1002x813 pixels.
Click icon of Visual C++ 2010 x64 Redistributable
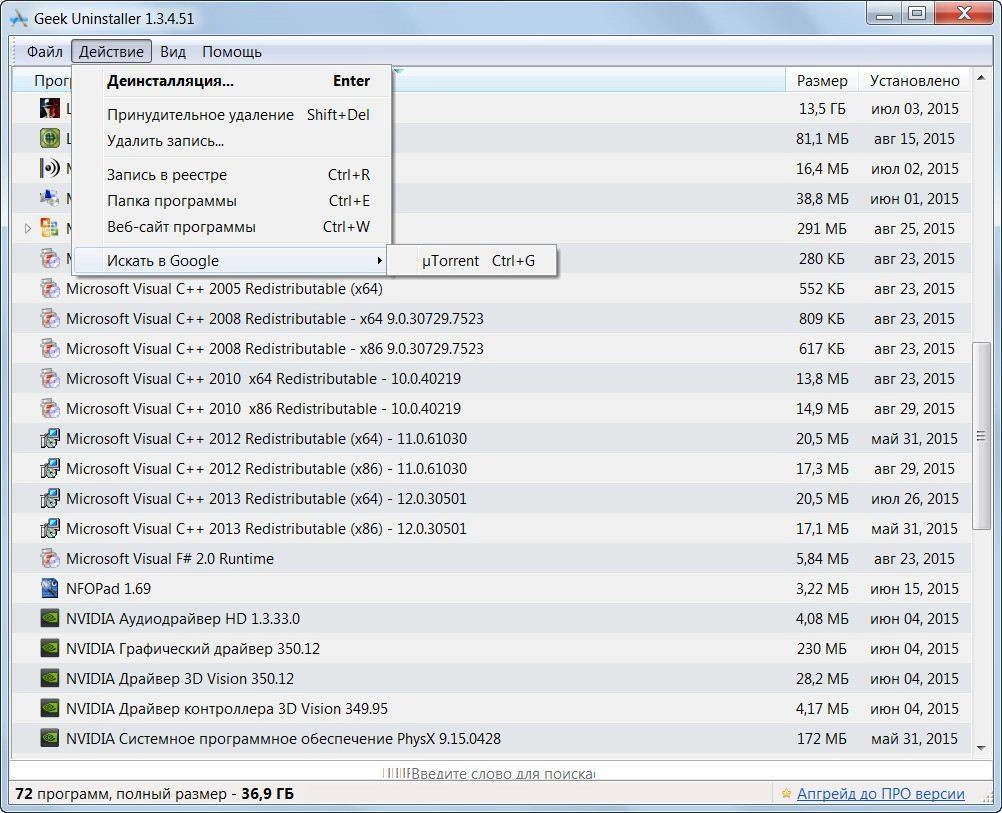point(50,379)
